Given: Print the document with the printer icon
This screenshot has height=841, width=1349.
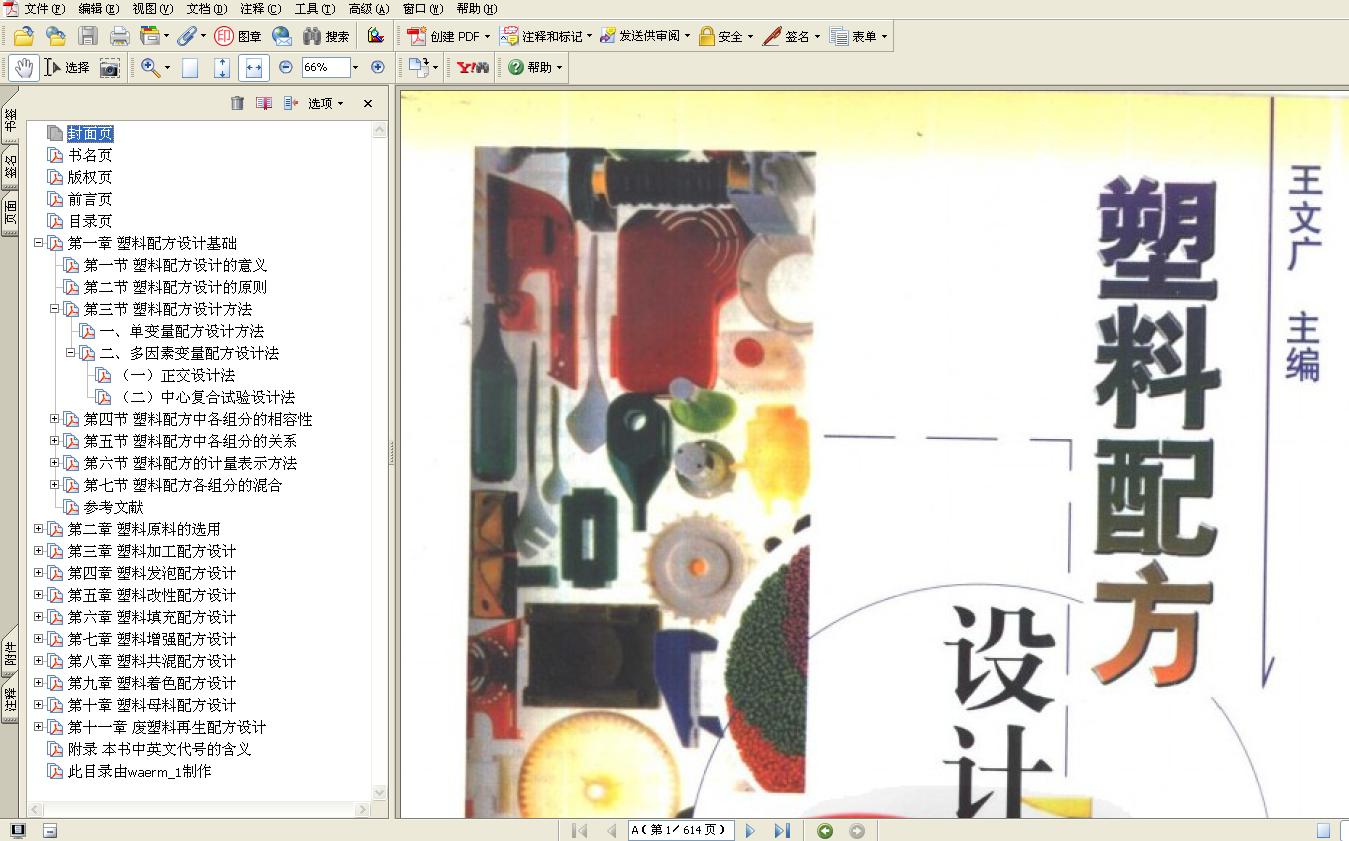Looking at the screenshot, I should [120, 36].
